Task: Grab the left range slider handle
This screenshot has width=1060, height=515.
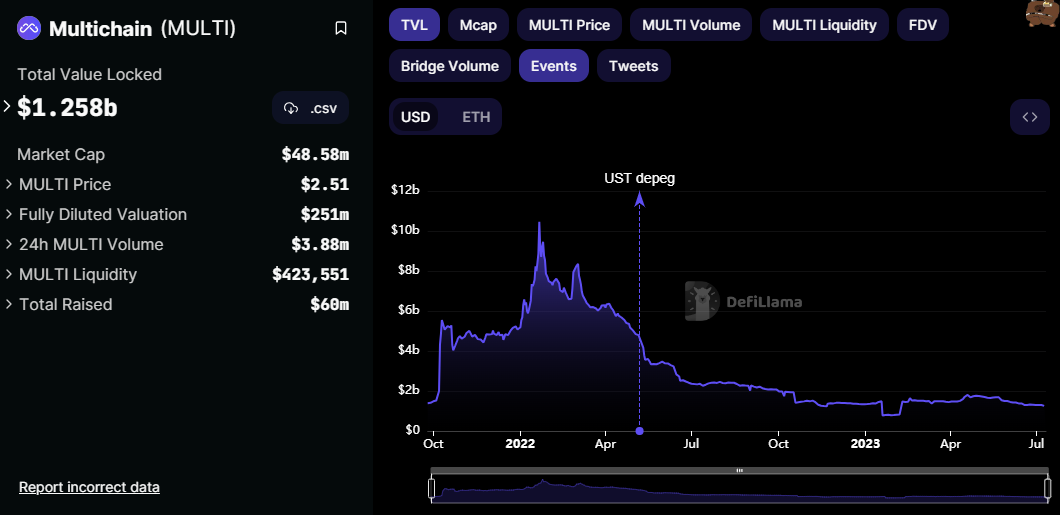Action: pos(432,489)
